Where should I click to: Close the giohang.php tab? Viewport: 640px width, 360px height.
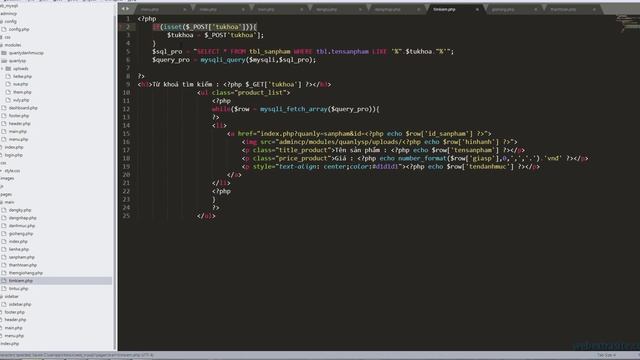pyautogui.click(x=535, y=9)
